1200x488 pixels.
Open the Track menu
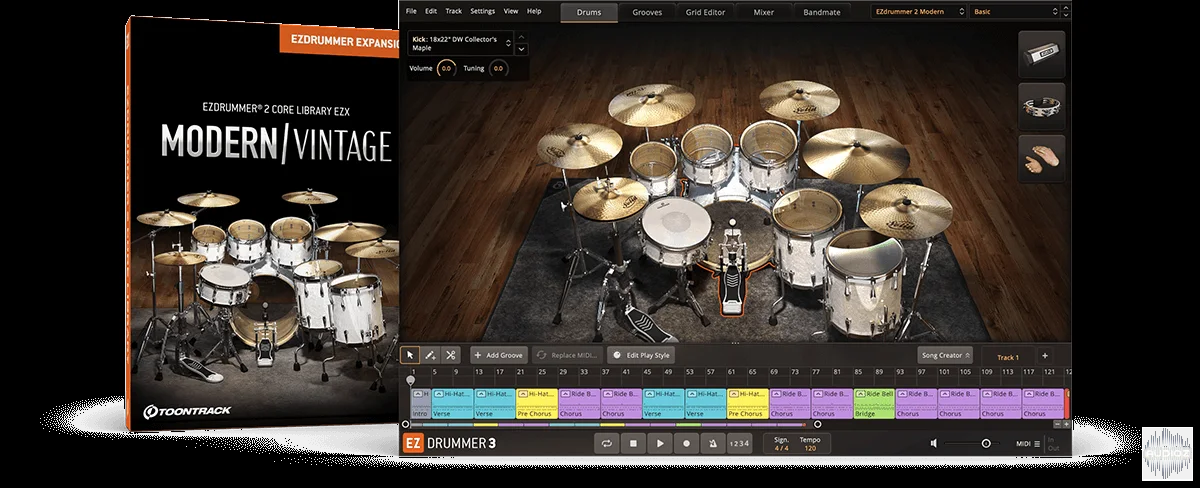pos(454,11)
